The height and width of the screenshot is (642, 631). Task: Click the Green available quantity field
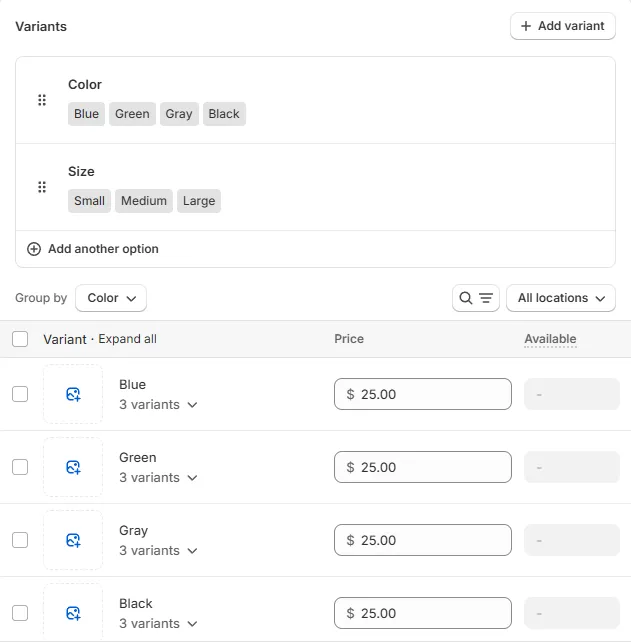click(x=572, y=467)
